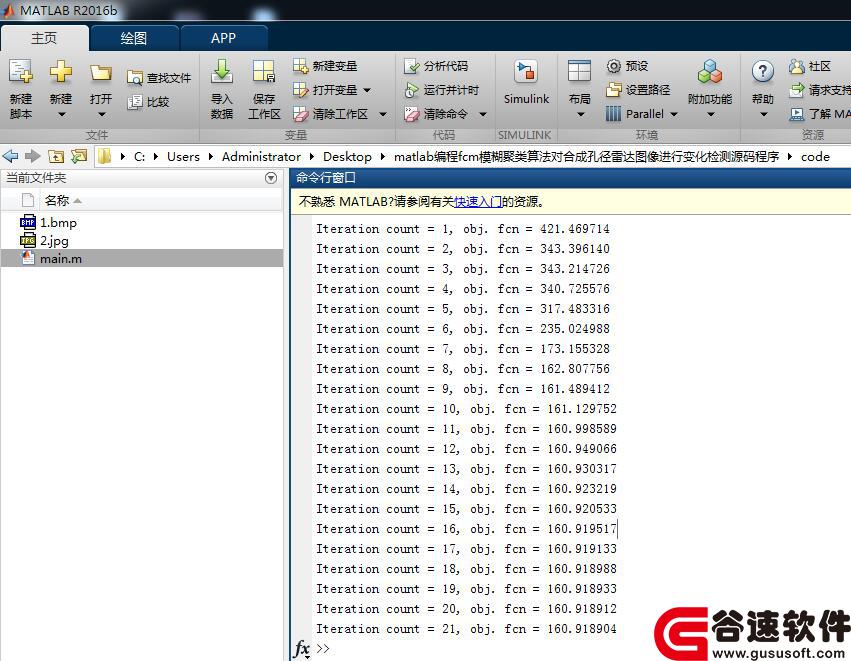Click Open Variable (打开变量)
Viewport: 851px width, 661px height.
tap(325, 90)
